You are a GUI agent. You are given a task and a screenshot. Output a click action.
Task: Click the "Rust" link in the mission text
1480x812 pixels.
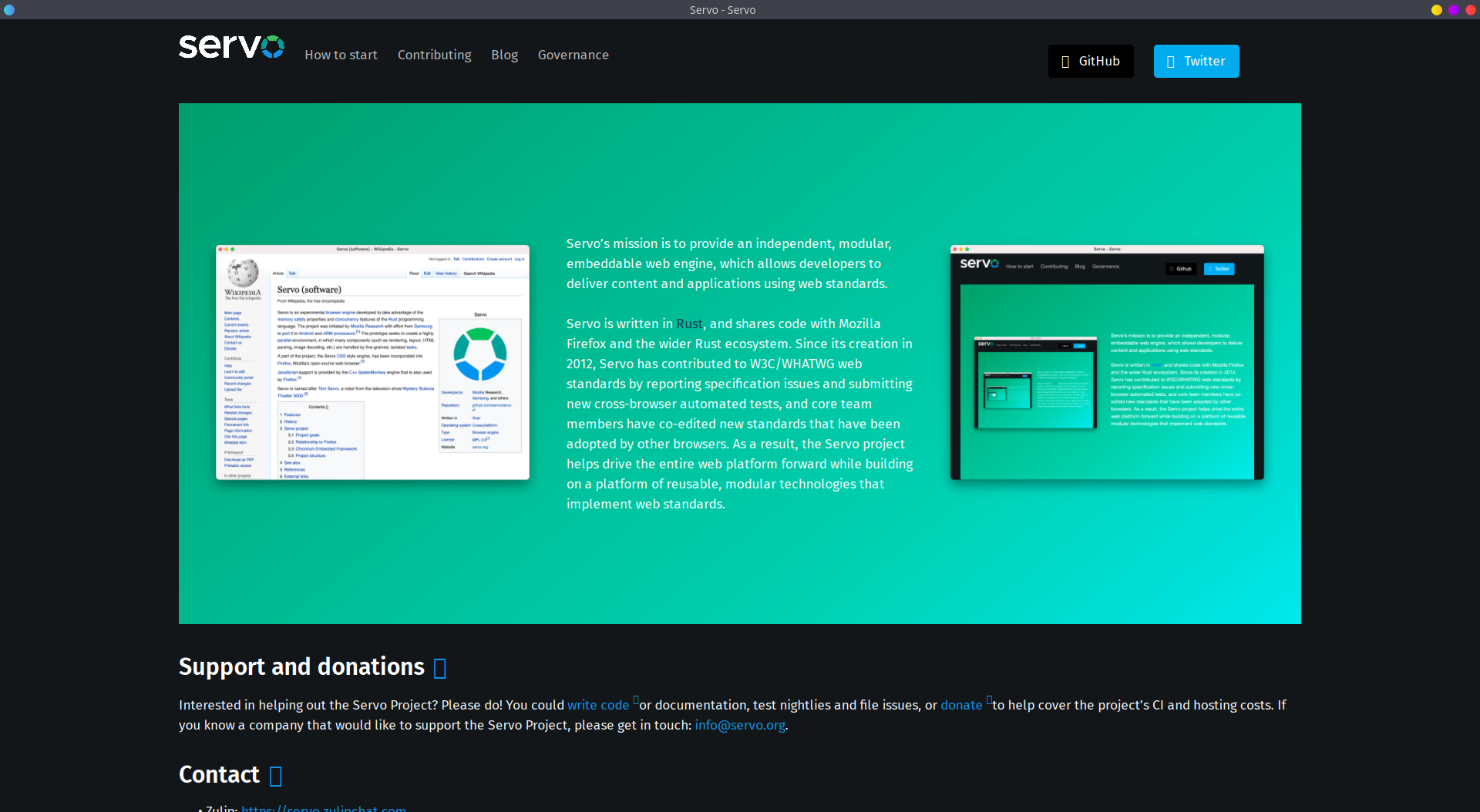(689, 324)
